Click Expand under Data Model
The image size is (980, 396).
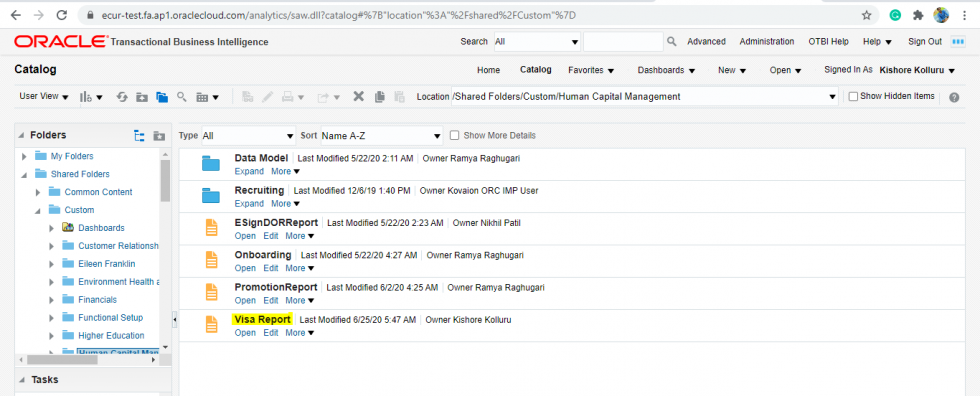pos(249,171)
